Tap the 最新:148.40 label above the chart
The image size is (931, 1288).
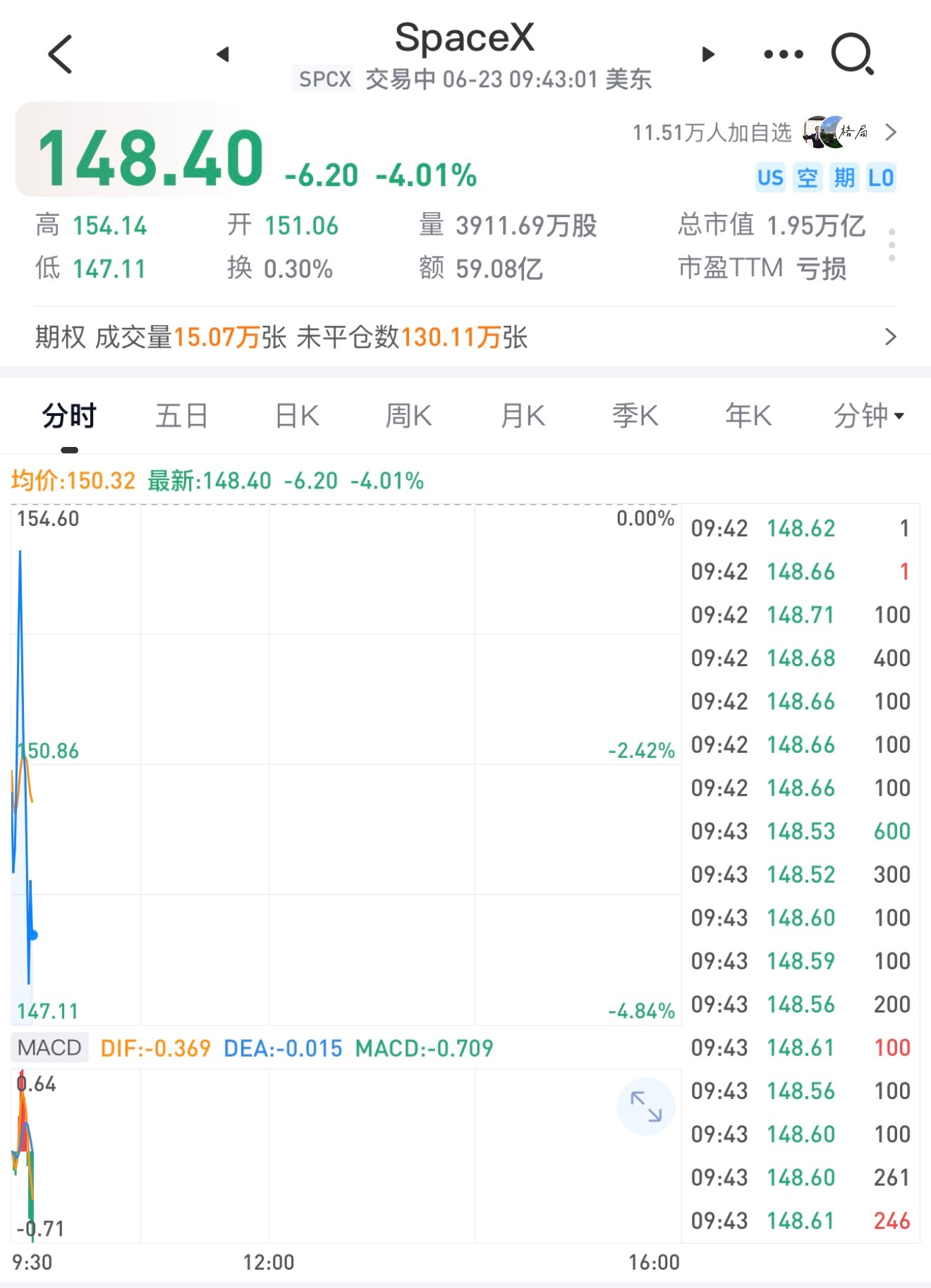[209, 481]
